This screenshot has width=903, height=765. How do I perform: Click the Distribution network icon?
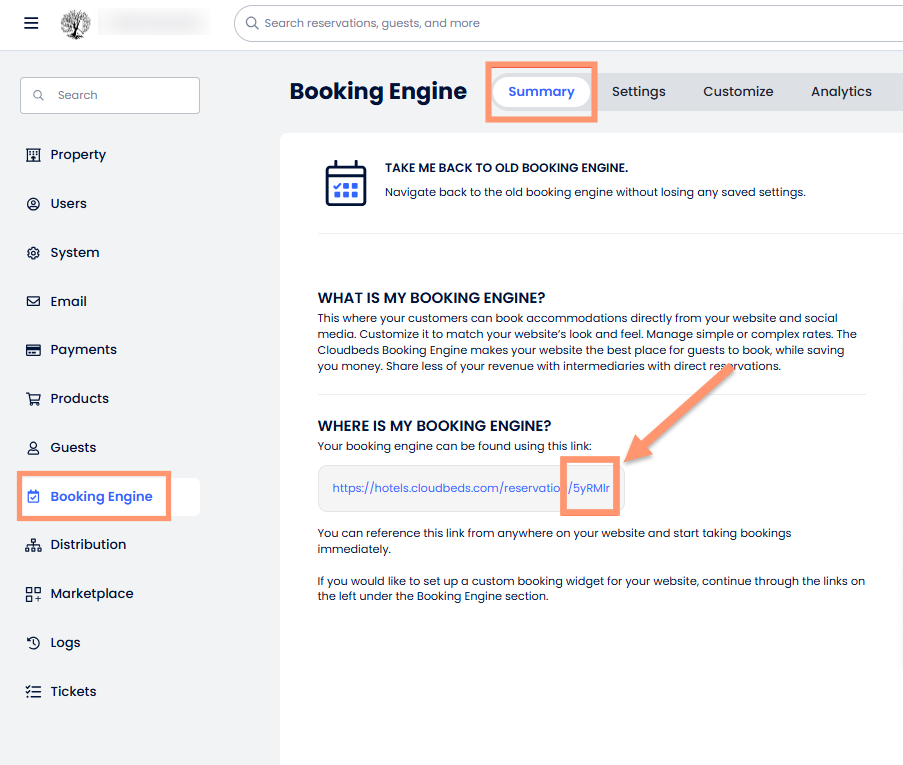33,545
